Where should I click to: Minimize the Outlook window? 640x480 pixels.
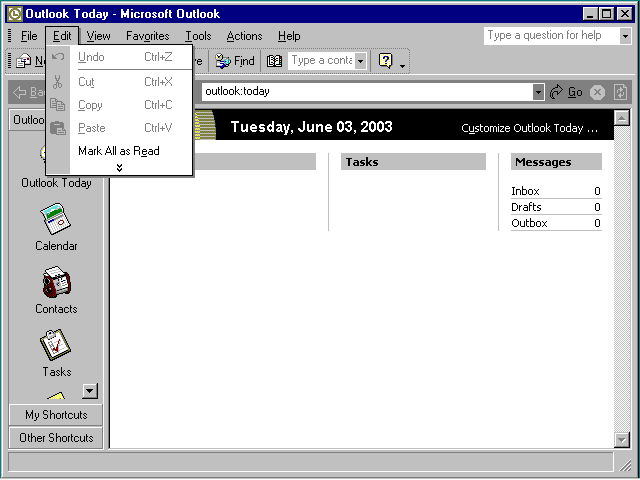tap(589, 14)
